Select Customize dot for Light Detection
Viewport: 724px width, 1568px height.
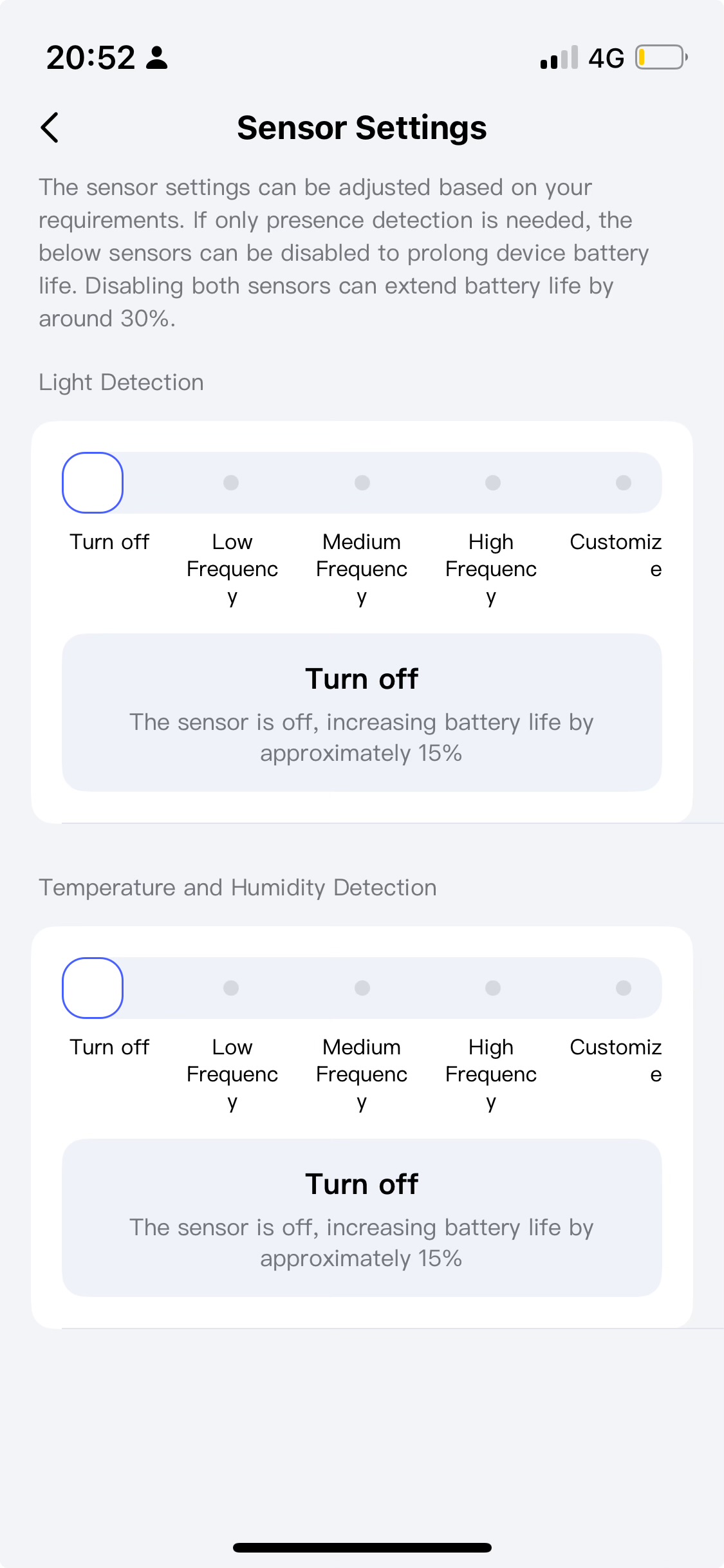[x=624, y=483]
